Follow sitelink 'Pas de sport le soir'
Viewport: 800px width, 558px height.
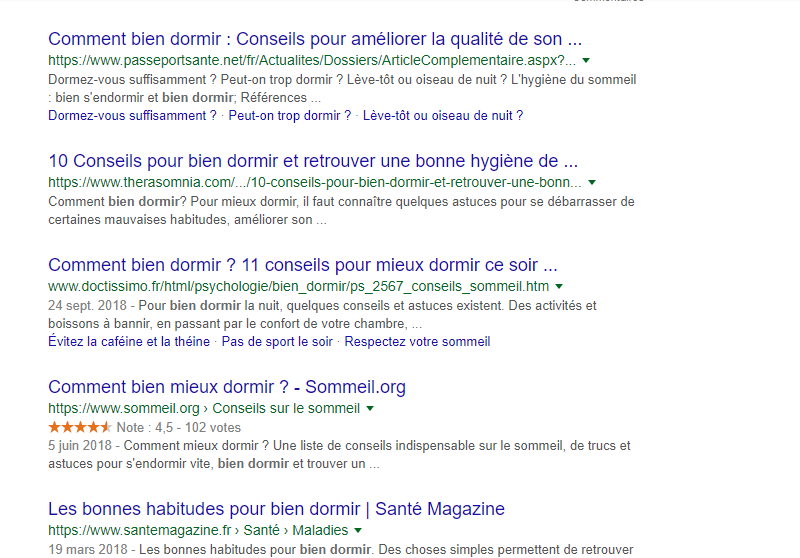(277, 342)
